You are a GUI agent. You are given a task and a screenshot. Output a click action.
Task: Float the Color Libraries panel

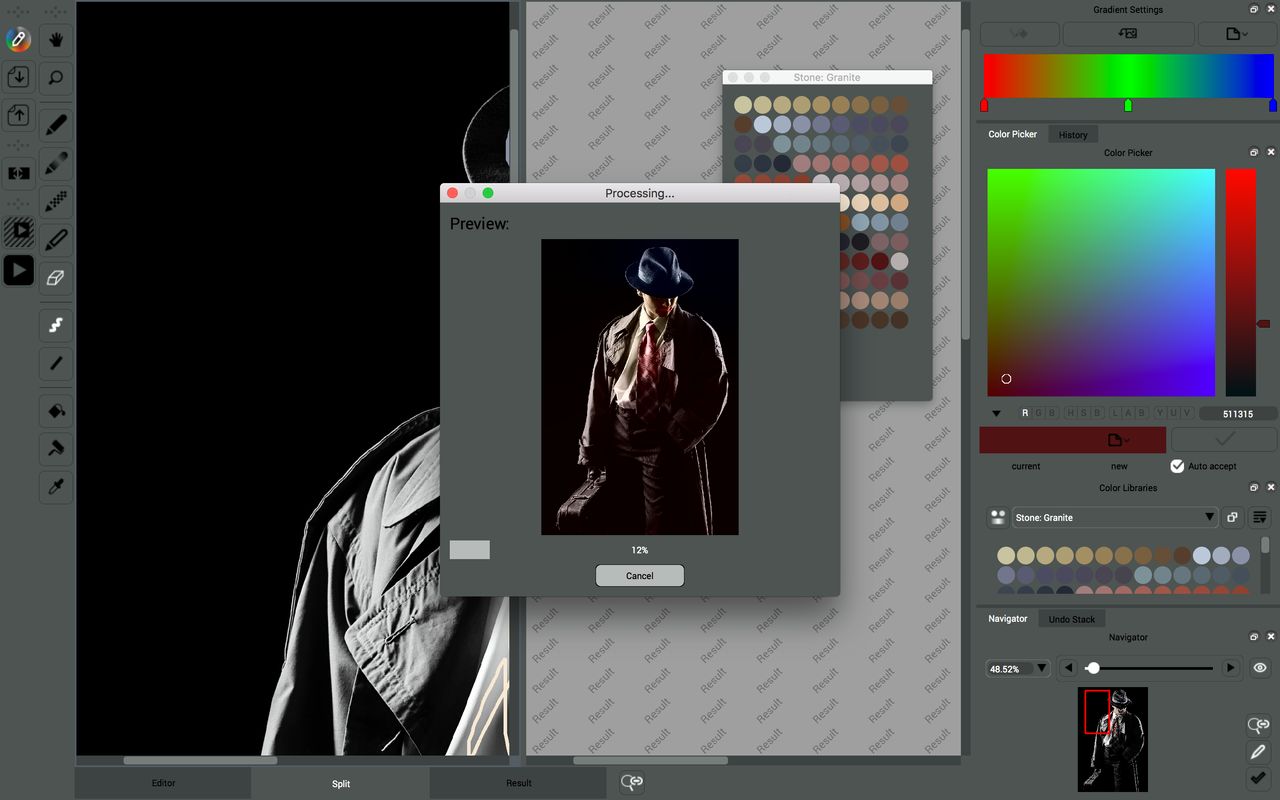(x=1254, y=488)
